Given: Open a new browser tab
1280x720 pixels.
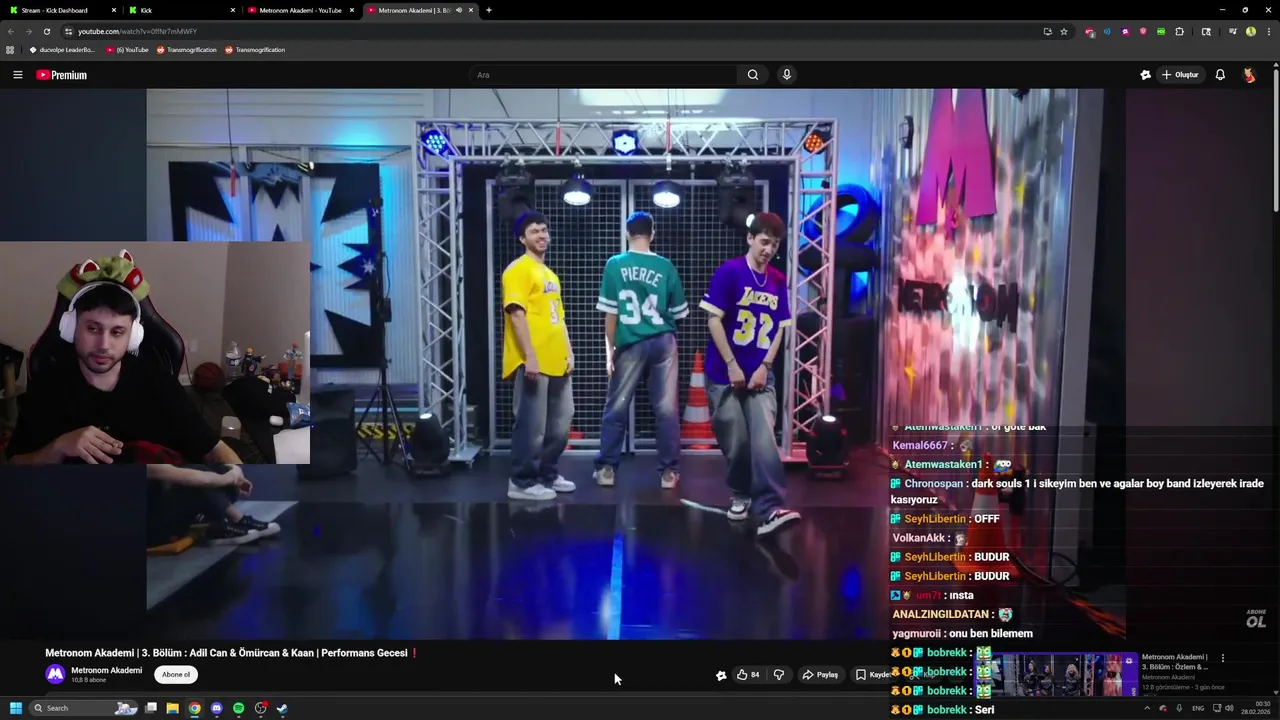Looking at the screenshot, I should tap(488, 10).
